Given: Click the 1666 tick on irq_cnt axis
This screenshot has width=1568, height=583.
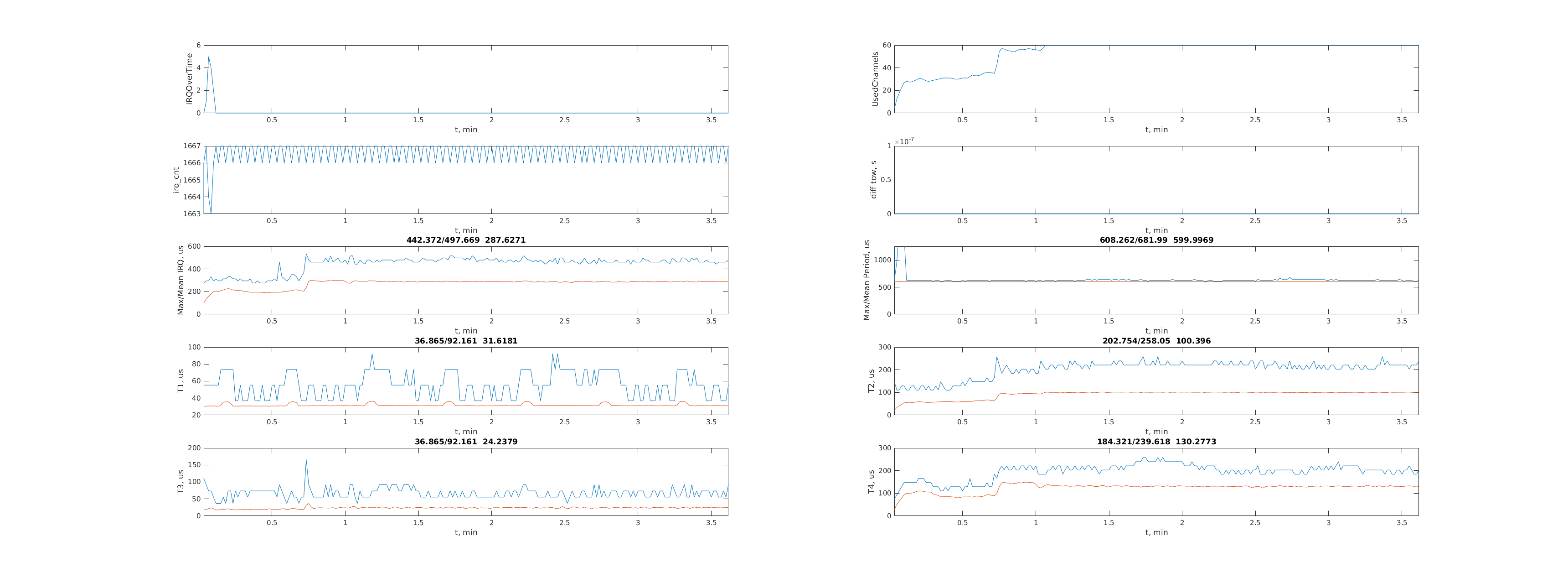Looking at the screenshot, I should [192, 163].
